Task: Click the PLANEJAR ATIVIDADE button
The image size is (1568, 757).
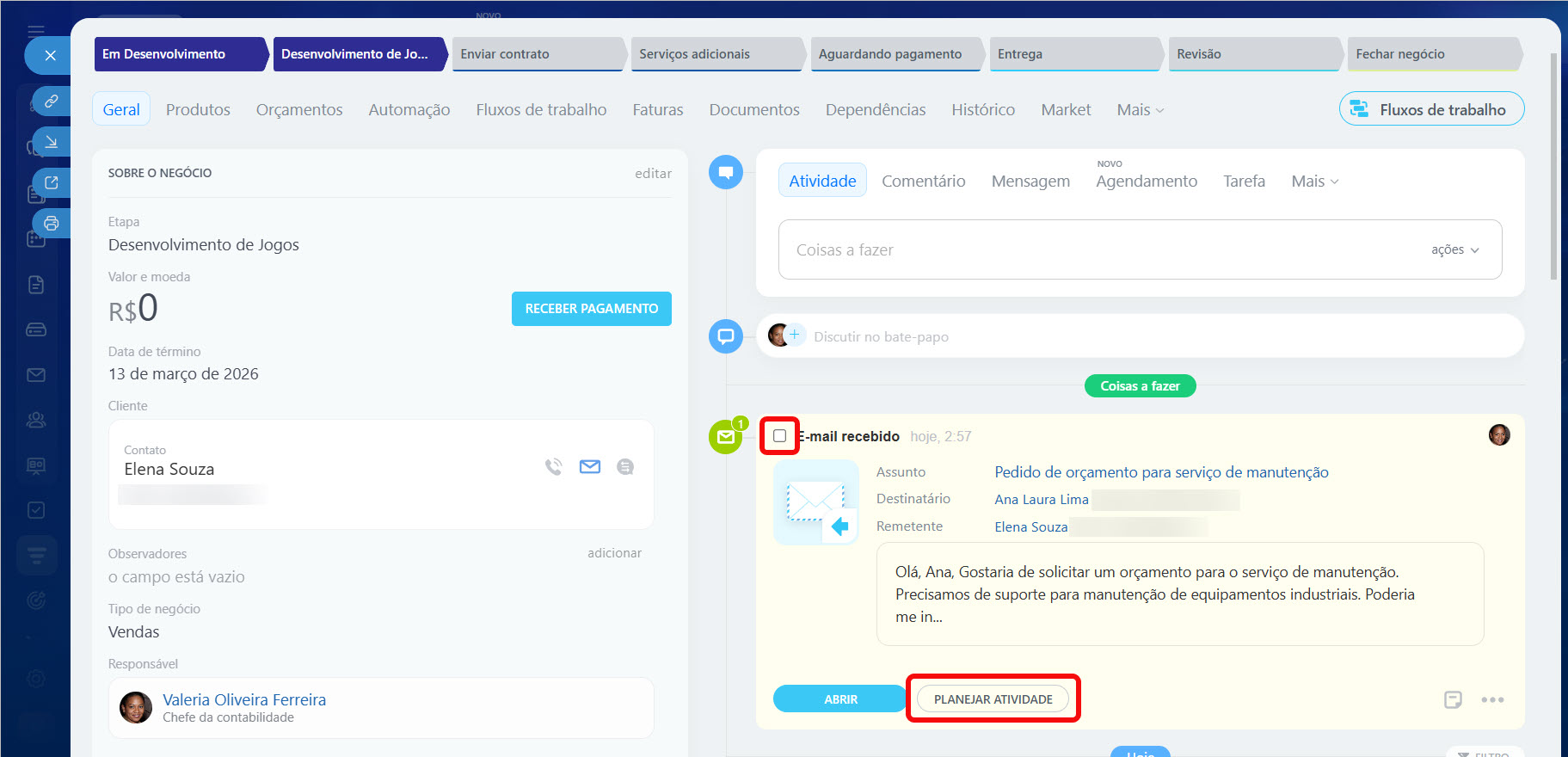Action: point(993,699)
